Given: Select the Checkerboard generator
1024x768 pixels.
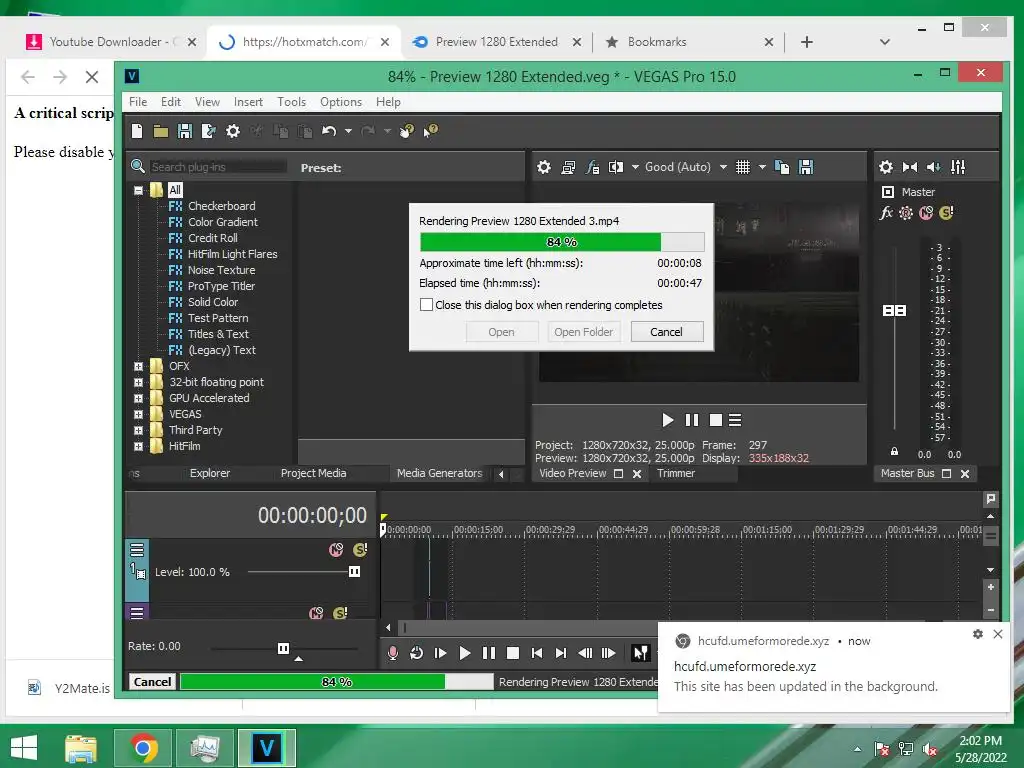Looking at the screenshot, I should 221,206.
